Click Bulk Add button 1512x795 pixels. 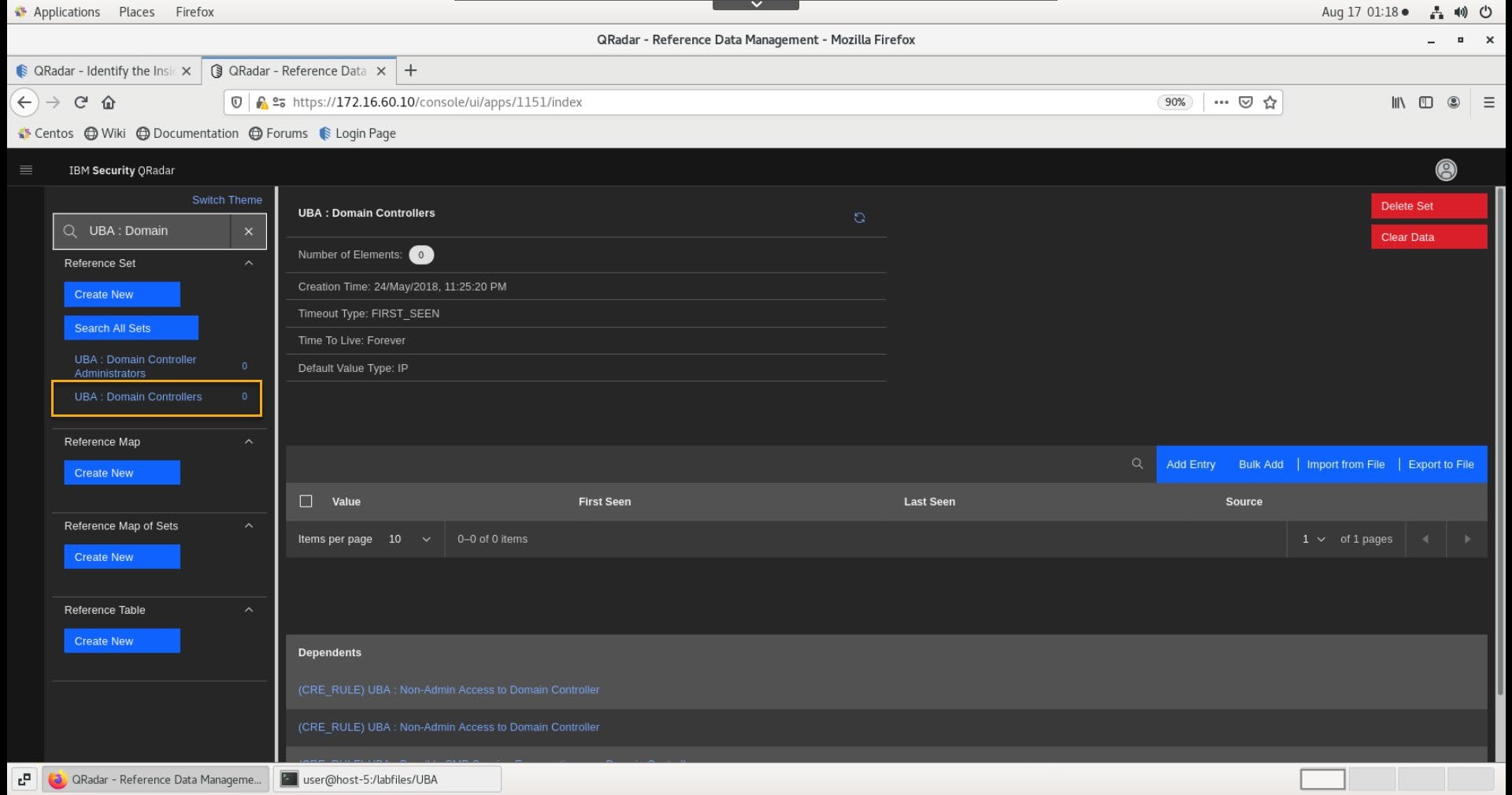[x=1261, y=464]
